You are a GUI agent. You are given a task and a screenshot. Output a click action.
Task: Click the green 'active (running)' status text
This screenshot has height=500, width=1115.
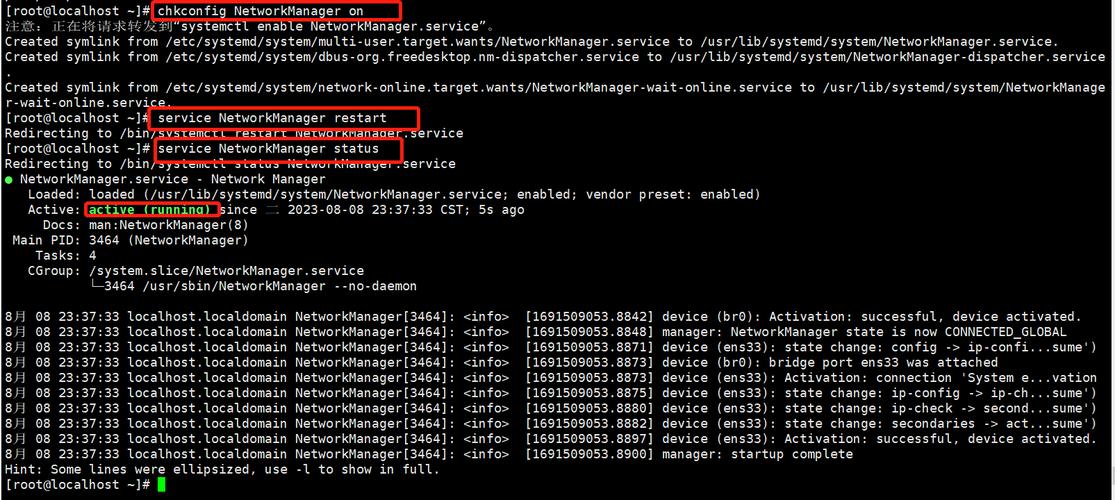[152, 210]
